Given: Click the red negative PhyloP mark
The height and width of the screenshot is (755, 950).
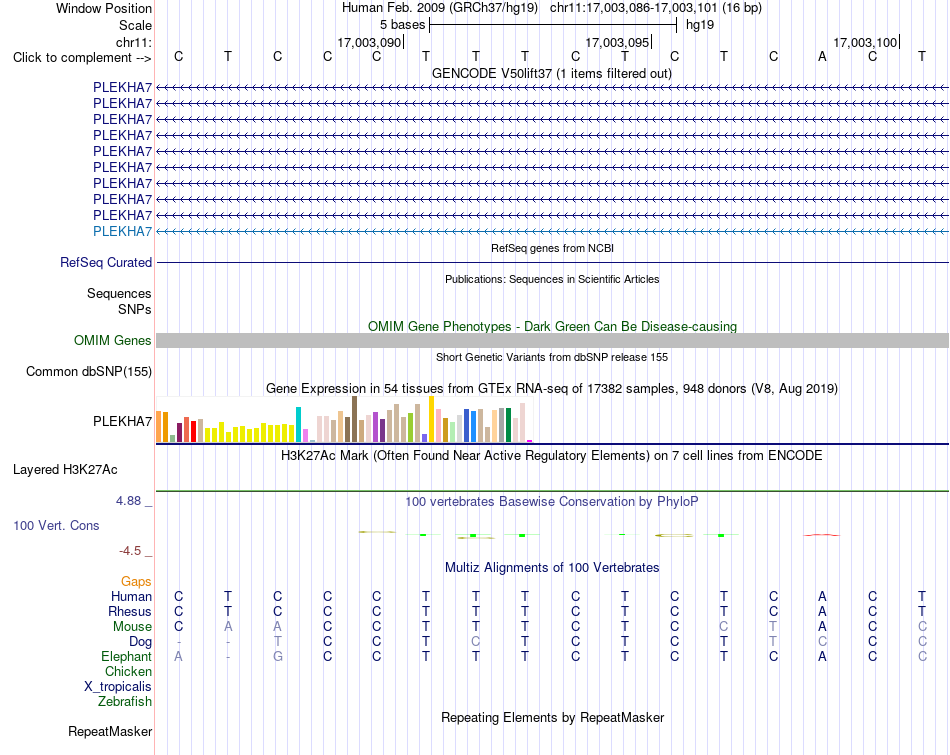Looking at the screenshot, I should [822, 535].
